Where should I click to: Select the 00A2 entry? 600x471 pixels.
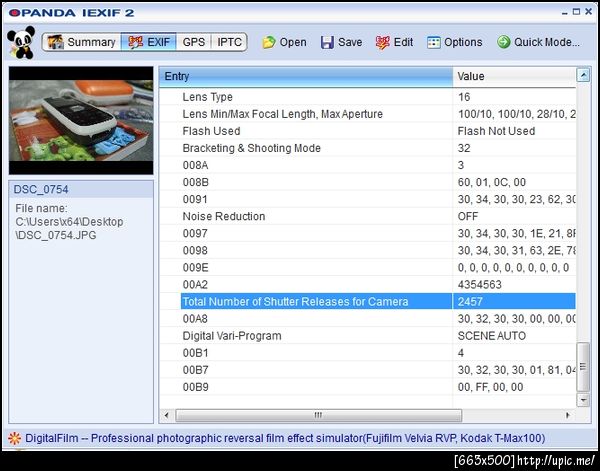pos(195,285)
